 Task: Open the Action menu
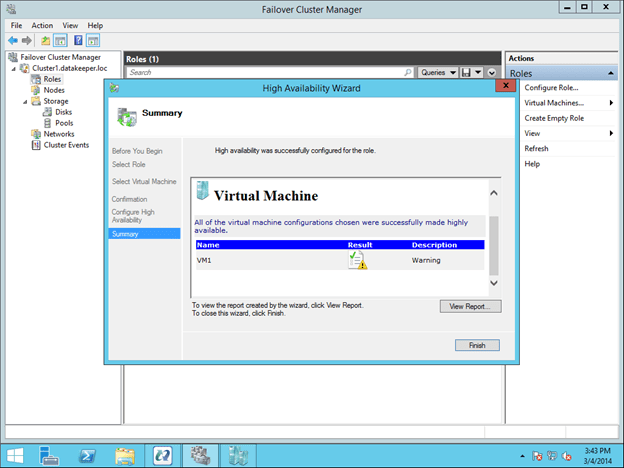tap(42, 25)
